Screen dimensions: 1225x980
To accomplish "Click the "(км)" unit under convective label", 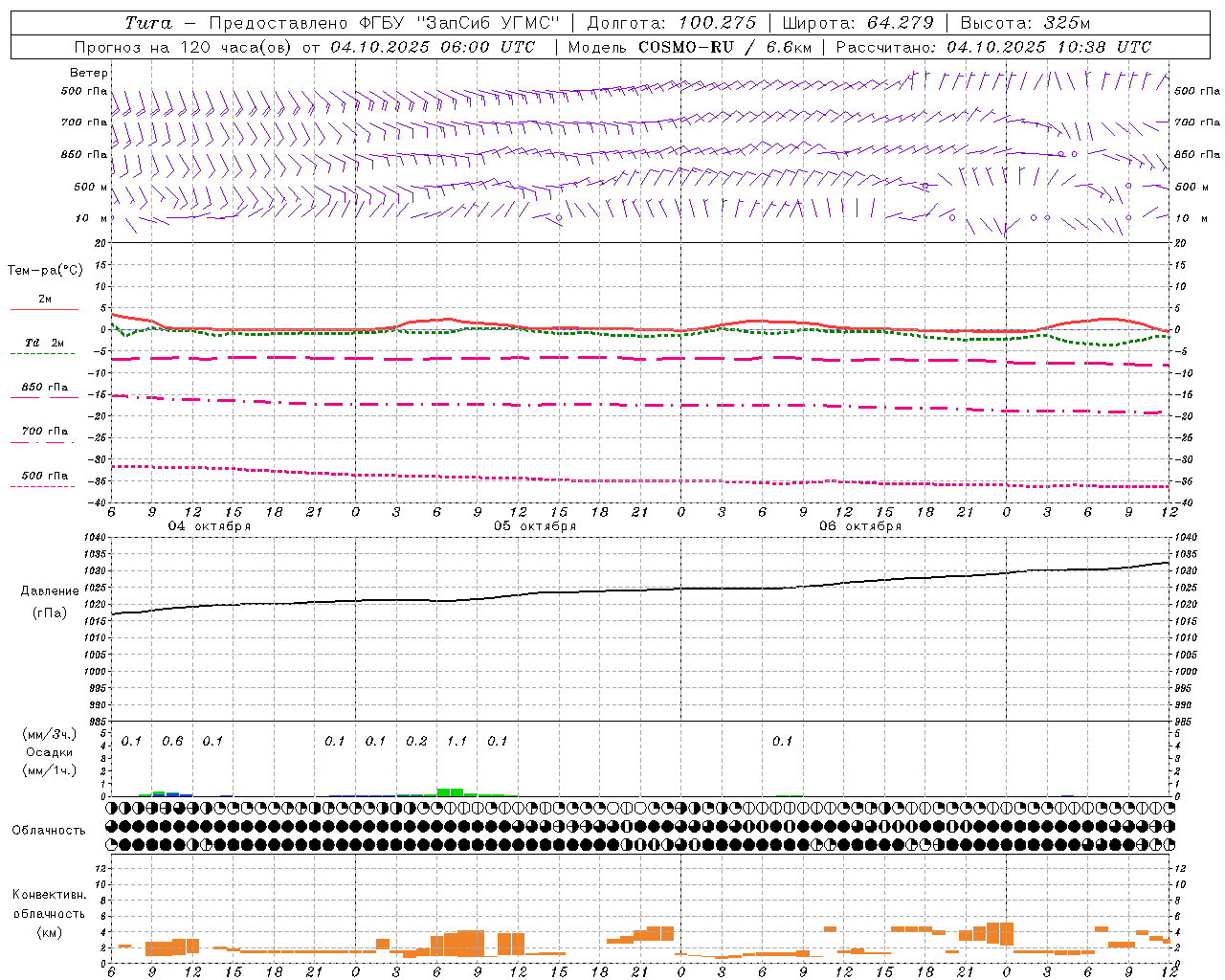I will pos(50,932).
